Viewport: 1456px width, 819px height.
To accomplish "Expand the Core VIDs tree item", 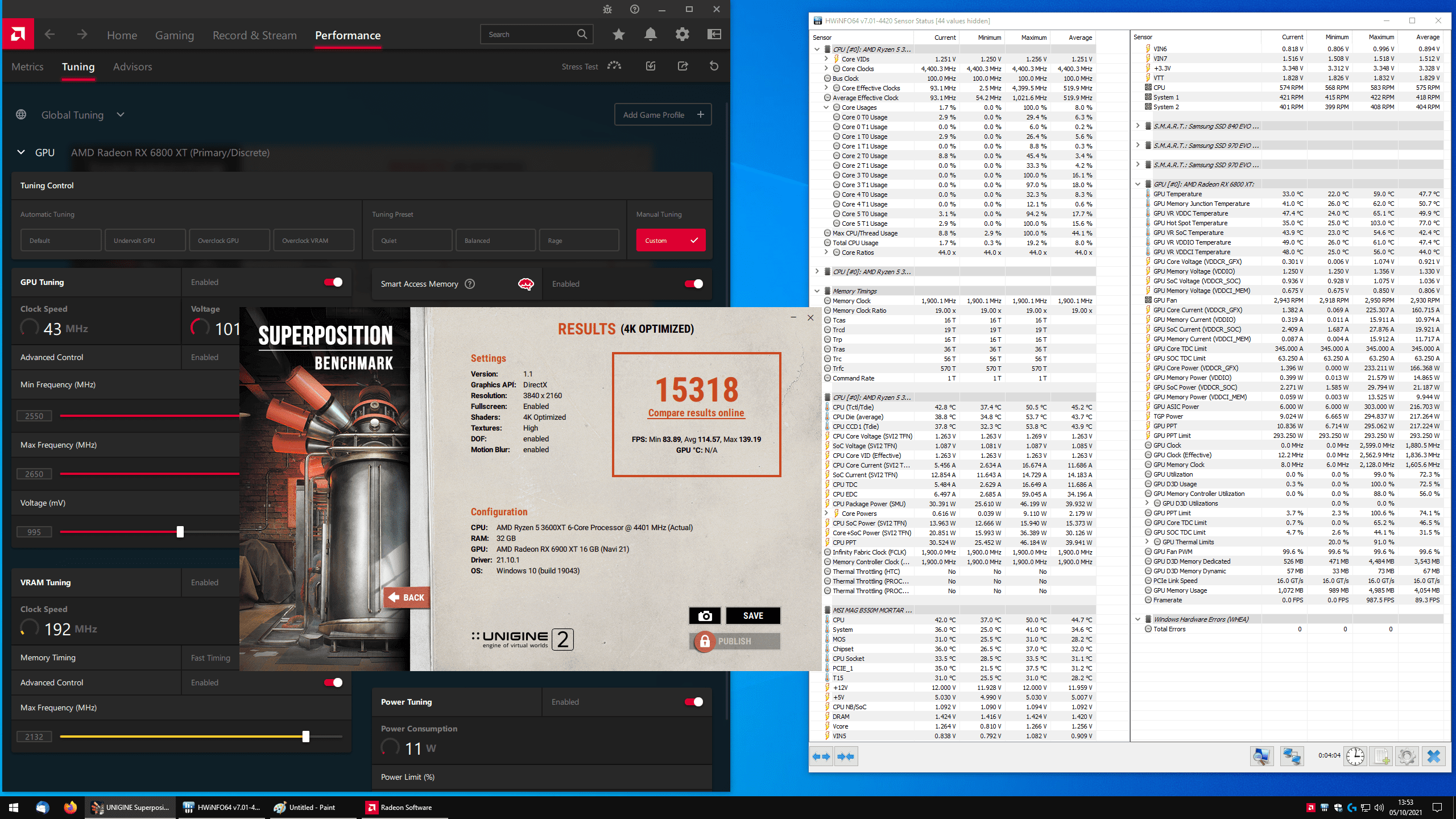I will [x=826, y=59].
